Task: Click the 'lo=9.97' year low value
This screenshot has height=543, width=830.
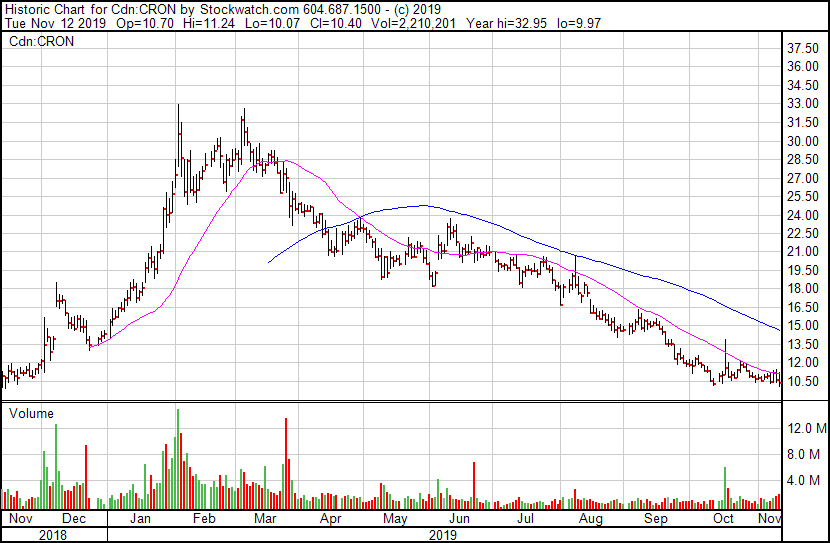Action: [579, 23]
